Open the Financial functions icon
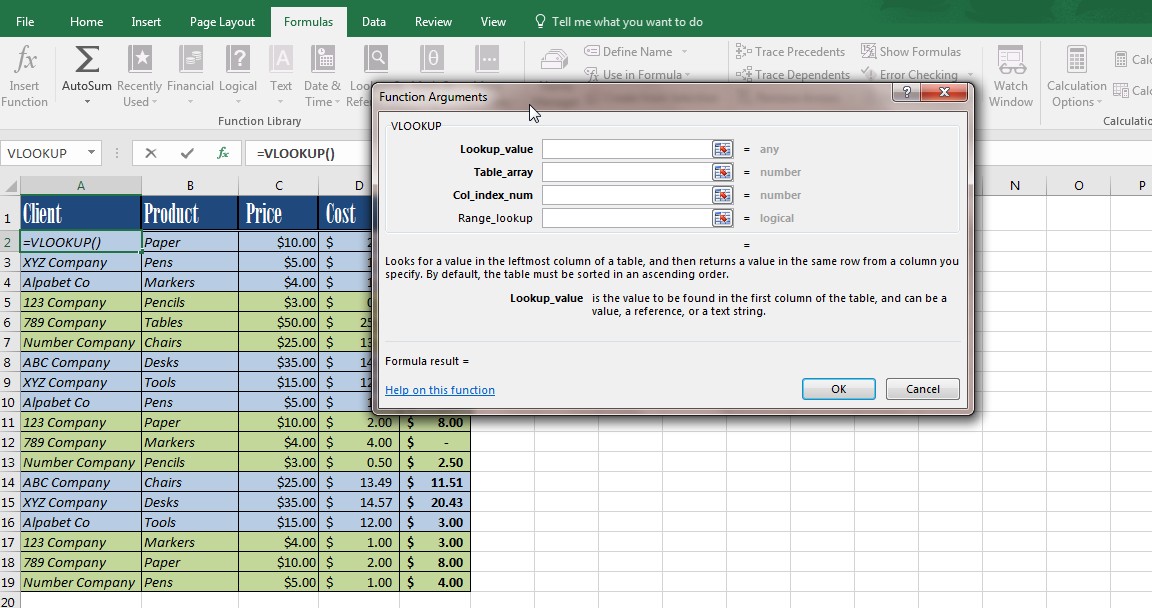 pos(191,59)
